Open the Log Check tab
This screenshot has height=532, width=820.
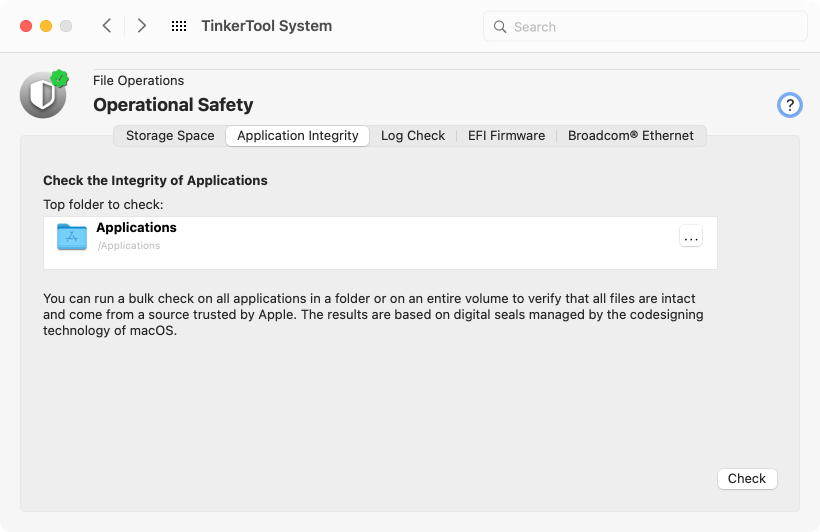pos(413,135)
